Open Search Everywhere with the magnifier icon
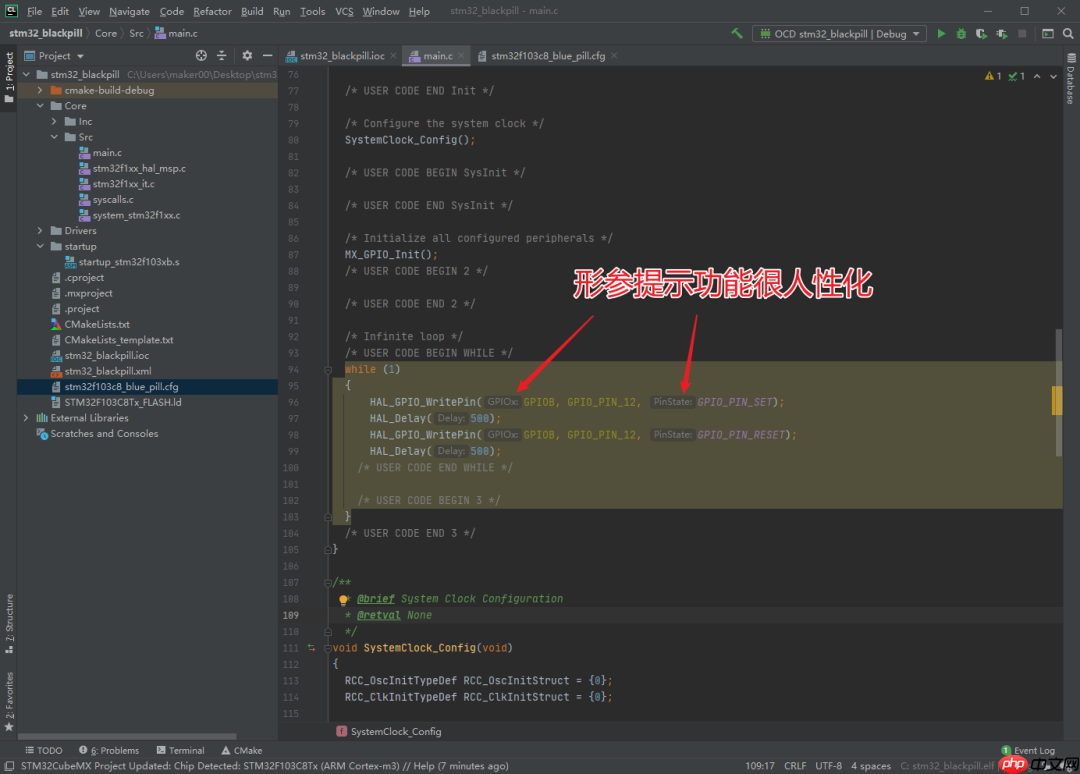The width and height of the screenshot is (1080, 774). coord(1066,33)
